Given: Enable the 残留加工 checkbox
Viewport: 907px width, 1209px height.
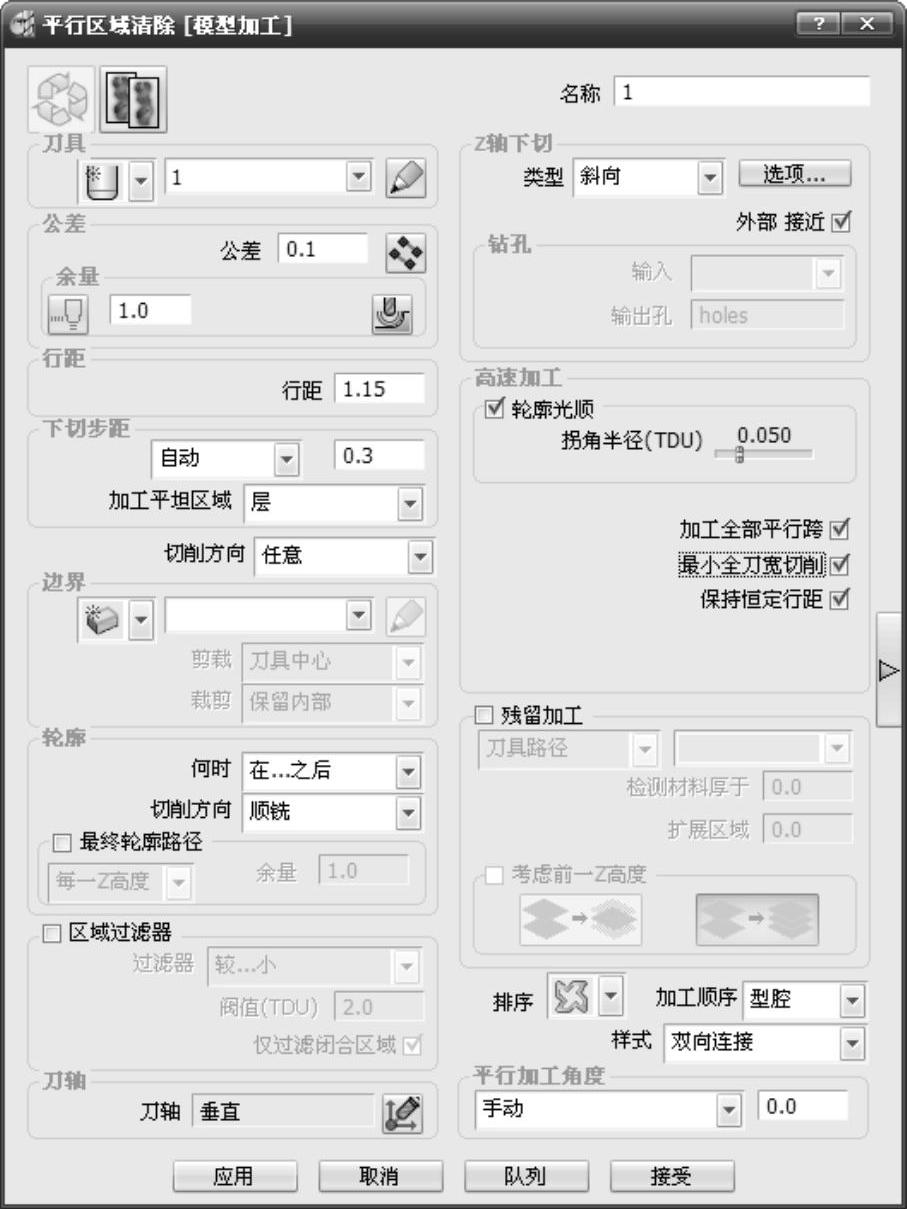Looking at the screenshot, I should (484, 717).
